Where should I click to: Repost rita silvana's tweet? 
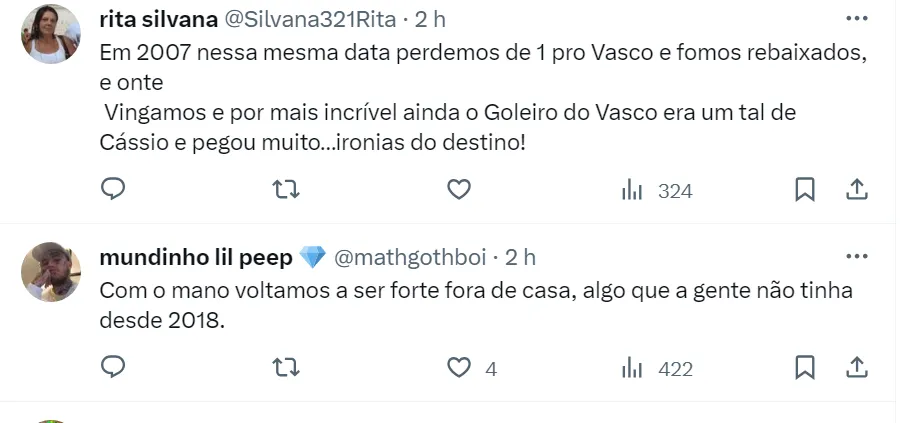click(x=286, y=189)
